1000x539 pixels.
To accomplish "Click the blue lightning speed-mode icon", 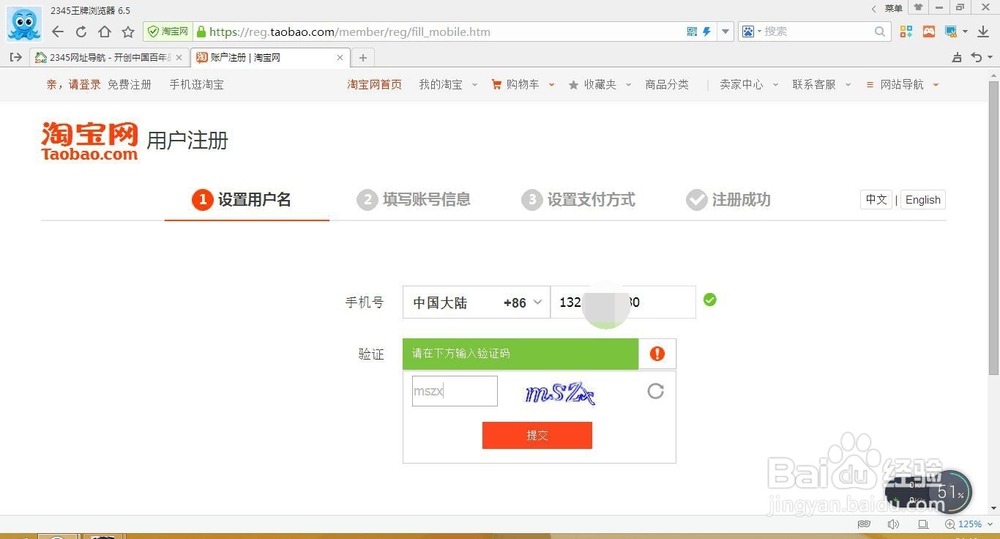I will tap(707, 31).
